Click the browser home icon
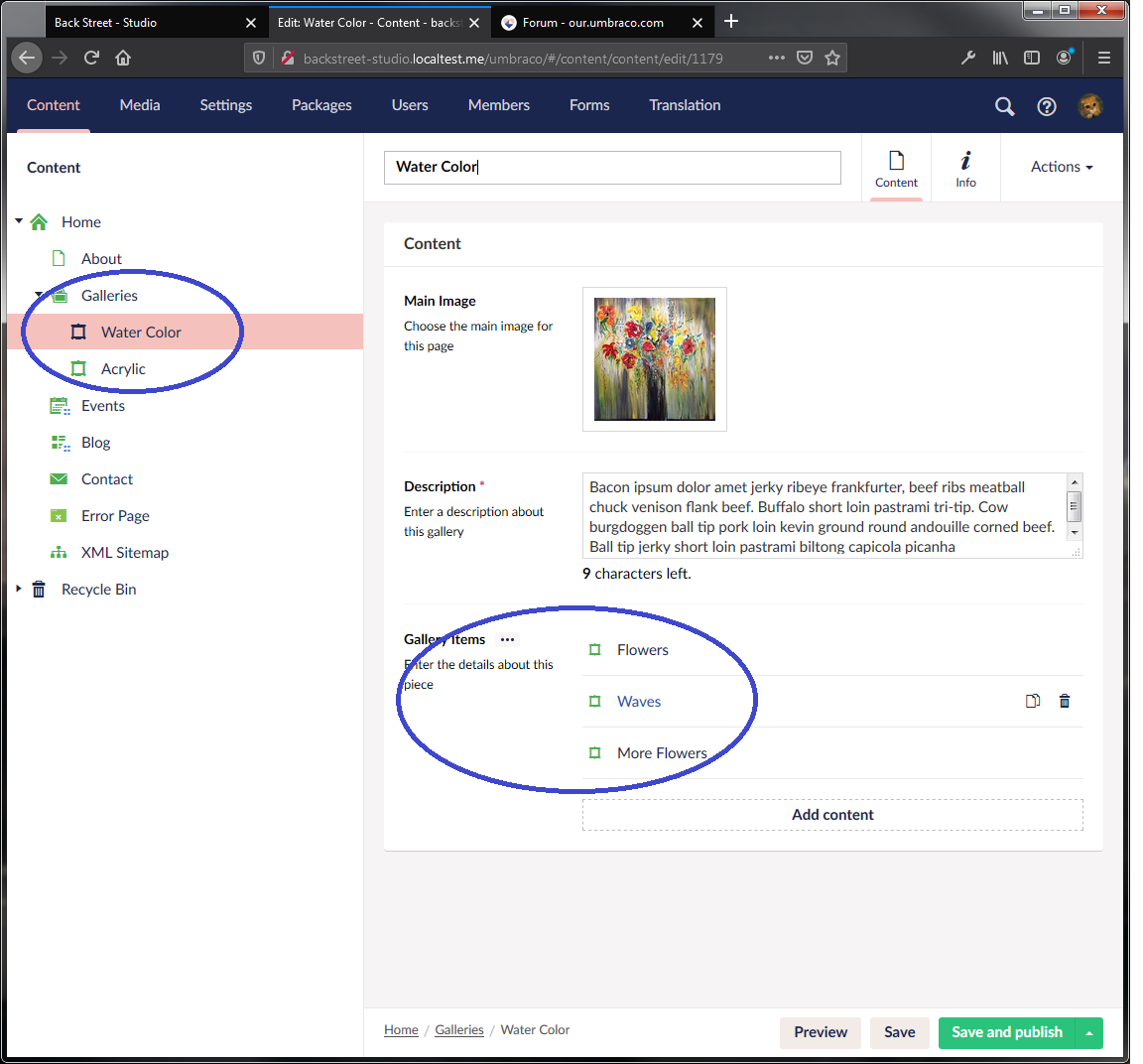 (x=123, y=58)
